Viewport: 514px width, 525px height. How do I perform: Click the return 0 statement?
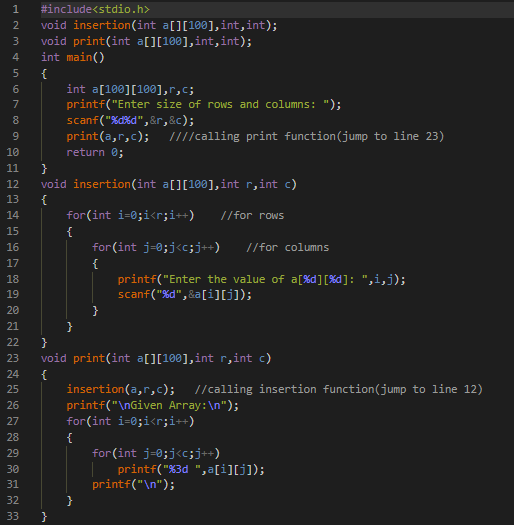[95, 153]
